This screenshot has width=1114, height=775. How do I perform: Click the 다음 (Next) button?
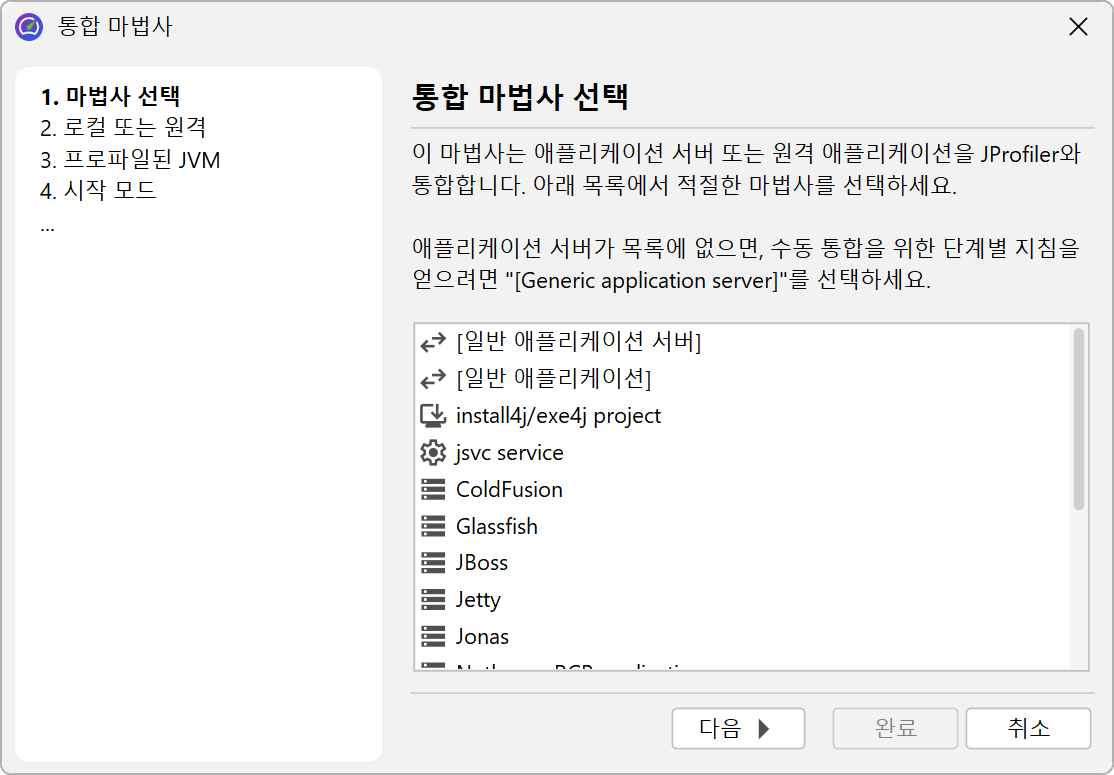point(738,728)
